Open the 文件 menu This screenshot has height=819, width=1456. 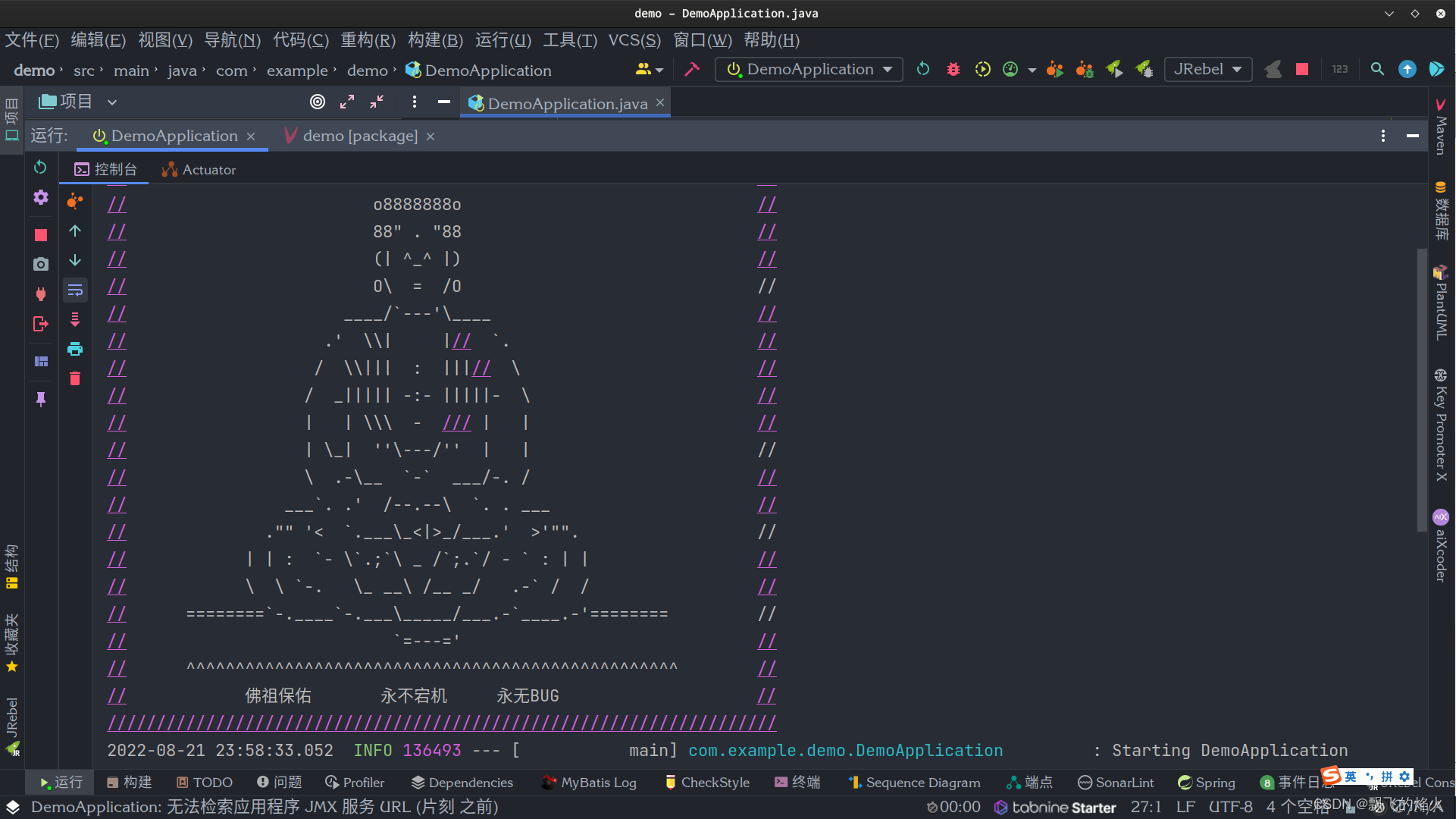tap(32, 39)
